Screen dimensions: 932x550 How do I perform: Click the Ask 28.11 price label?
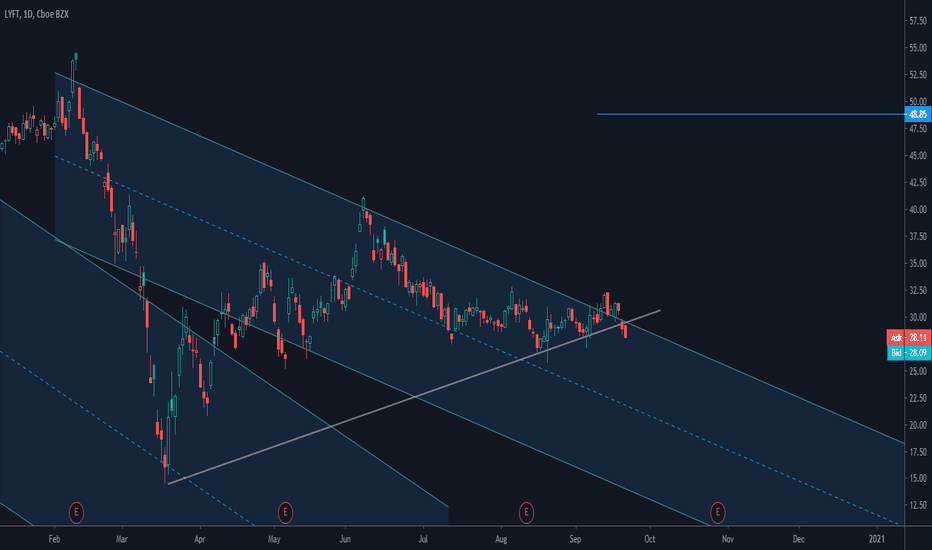[909, 337]
